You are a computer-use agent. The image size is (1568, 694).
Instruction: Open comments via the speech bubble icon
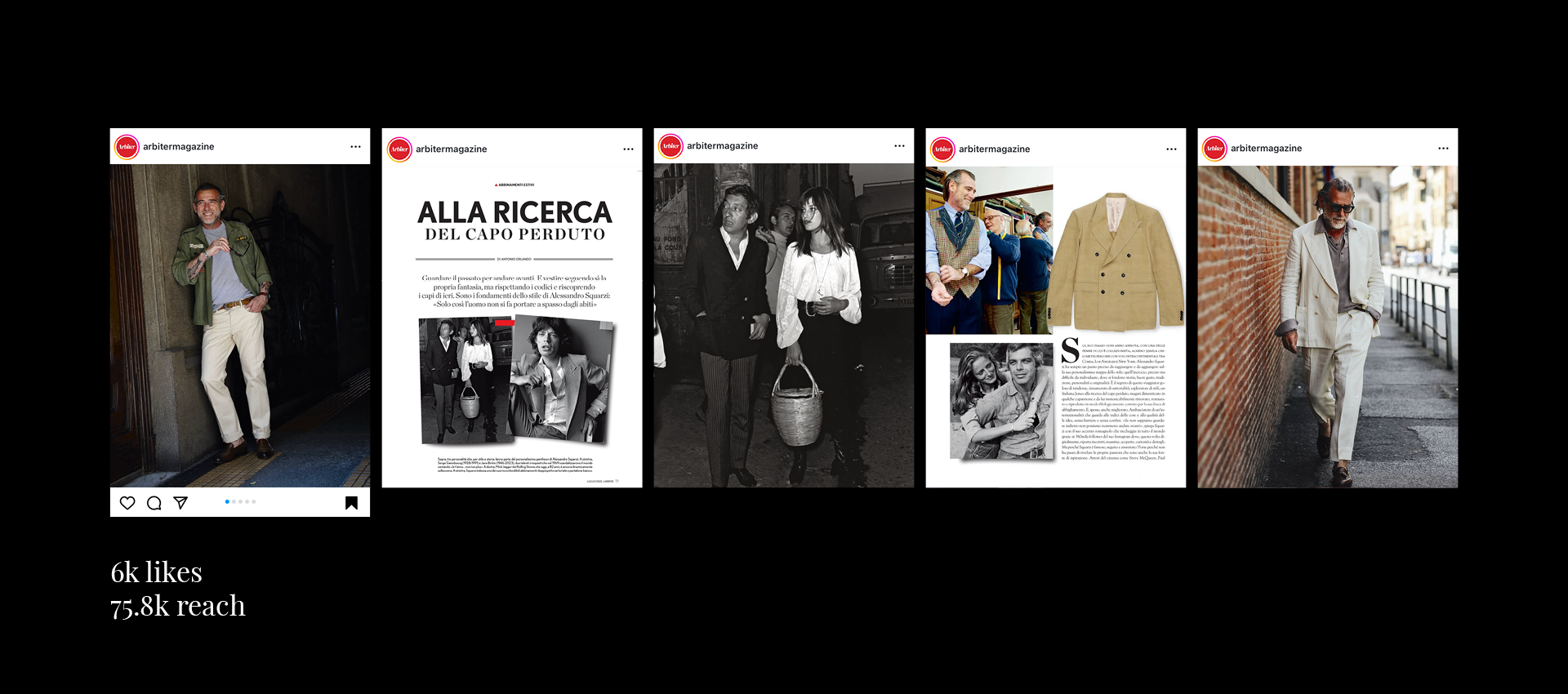154,503
